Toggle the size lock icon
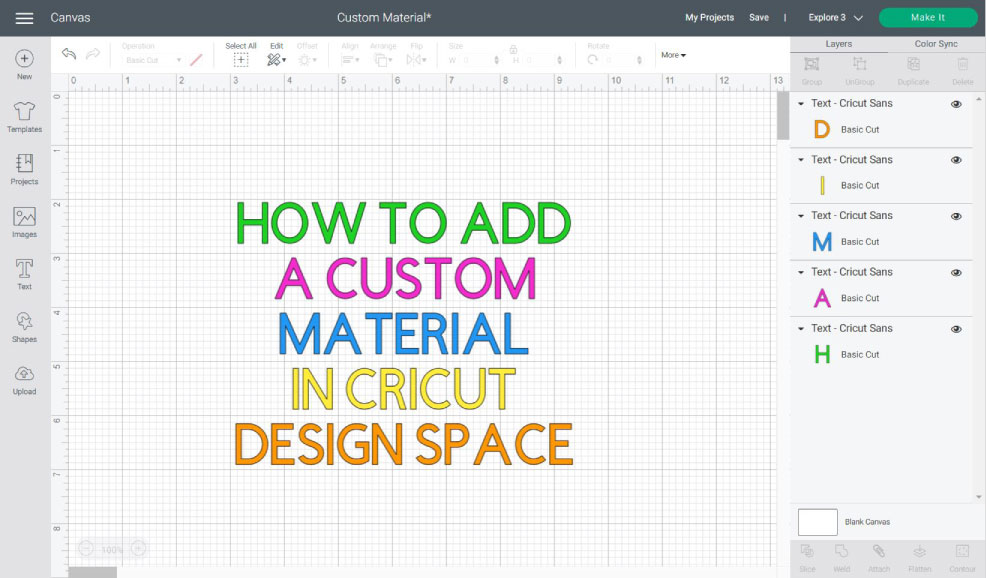The width and height of the screenshot is (986, 578). pyautogui.click(x=513, y=50)
